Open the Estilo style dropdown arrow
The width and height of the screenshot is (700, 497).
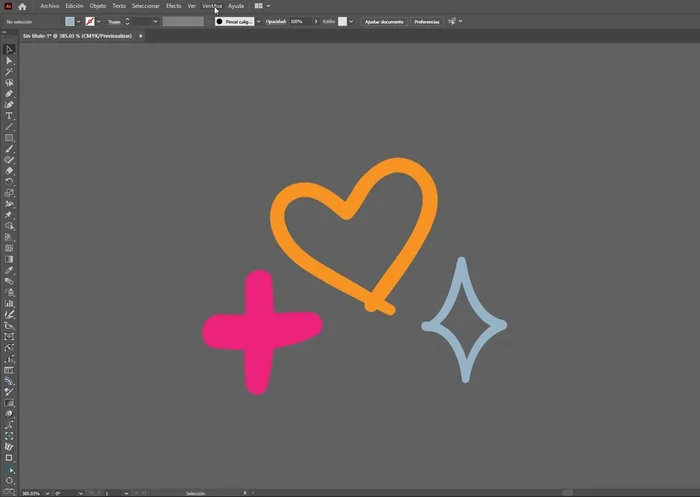tap(351, 21)
